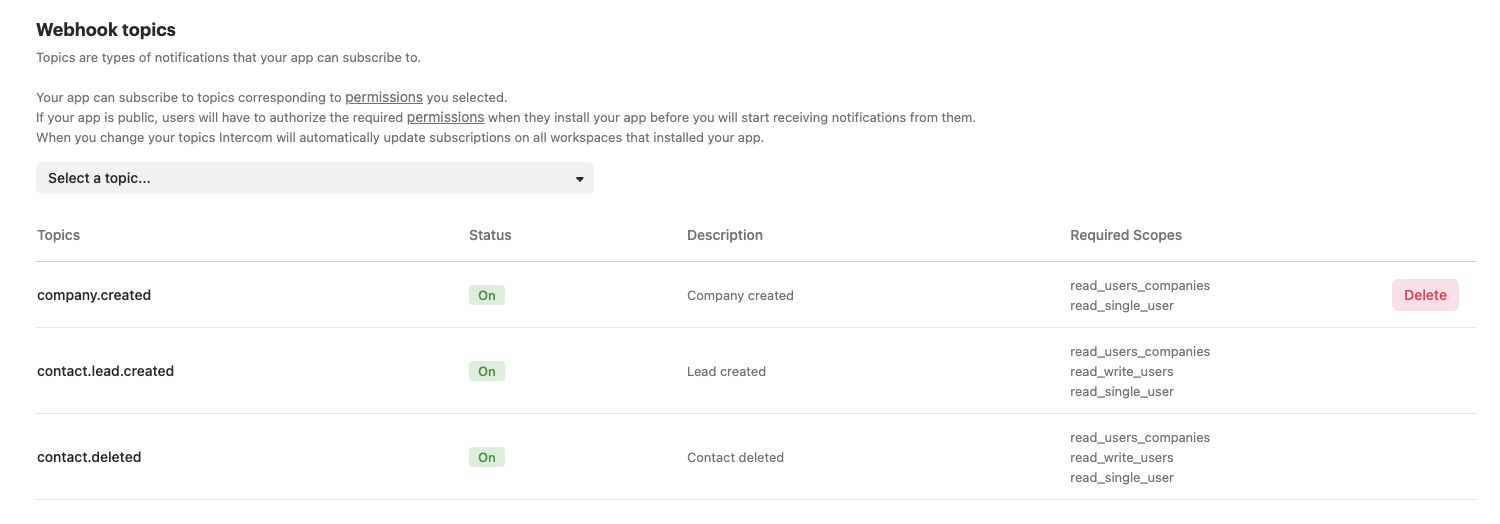1500x524 pixels.
Task: Delete the company.created webhook topic
Action: click(x=1424, y=295)
